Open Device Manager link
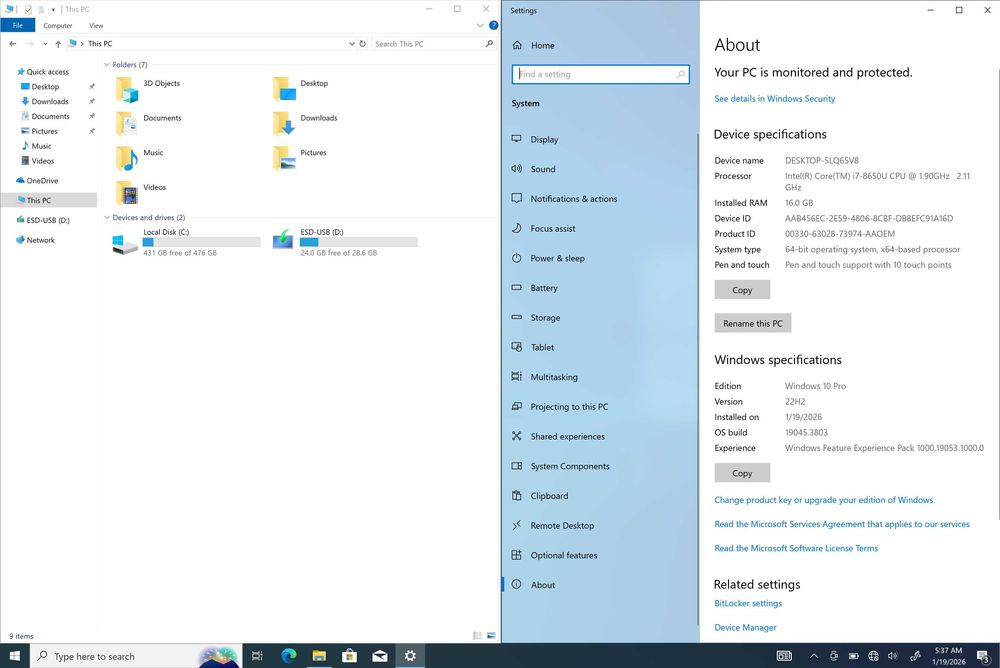1000x668 pixels. [745, 627]
